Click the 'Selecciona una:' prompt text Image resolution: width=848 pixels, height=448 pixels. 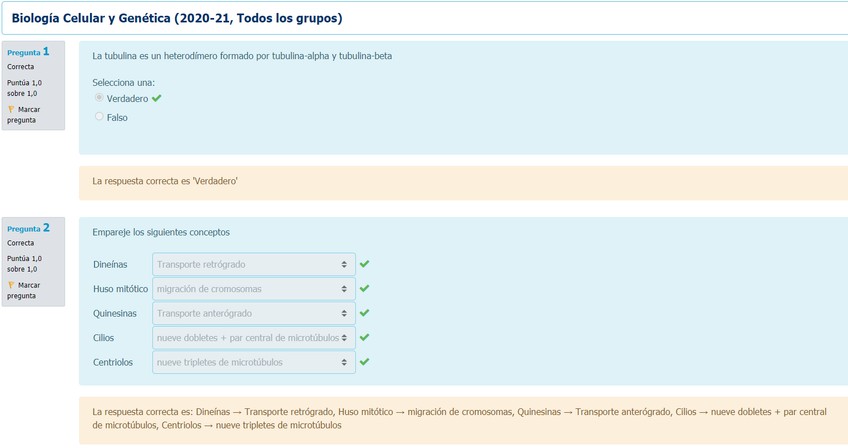click(x=123, y=83)
